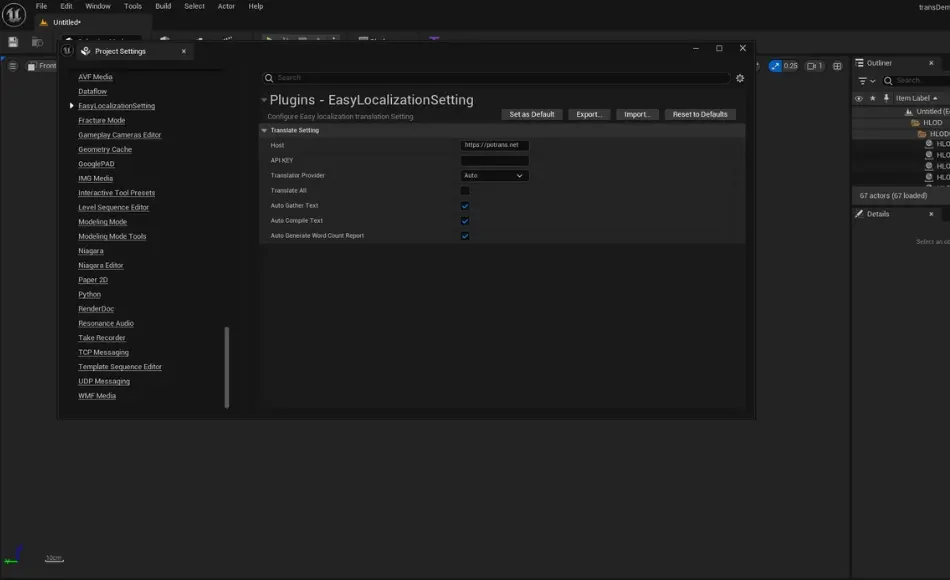This screenshot has width=950, height=580.
Task: Click the Outliner visibility eye column header
Action: click(859, 98)
